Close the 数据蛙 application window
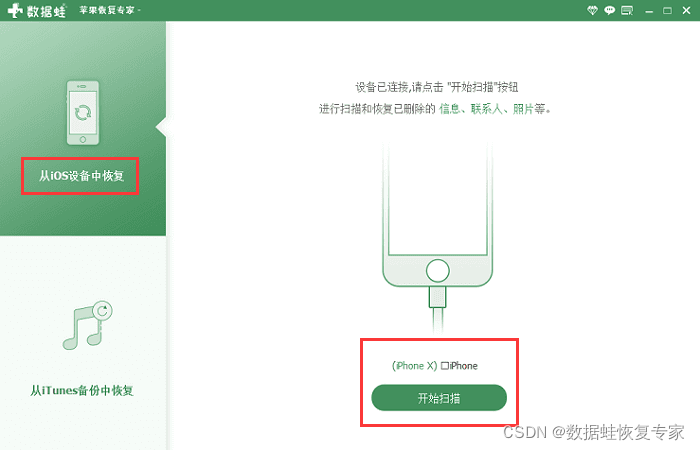 [x=687, y=10]
